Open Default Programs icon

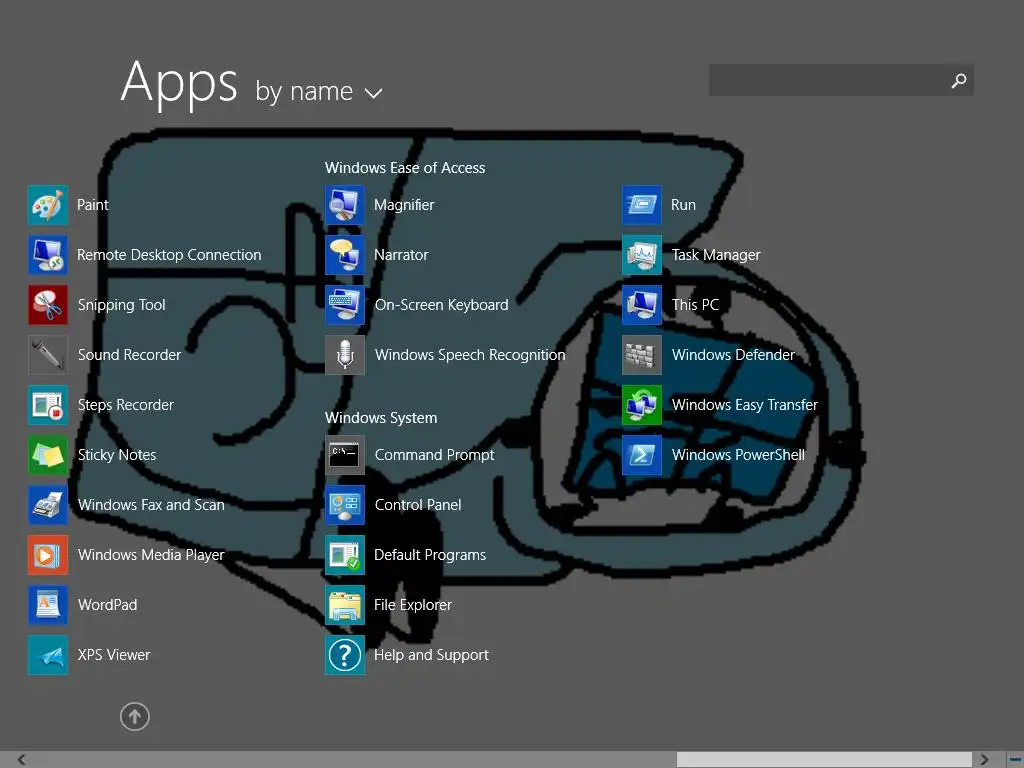coord(345,554)
